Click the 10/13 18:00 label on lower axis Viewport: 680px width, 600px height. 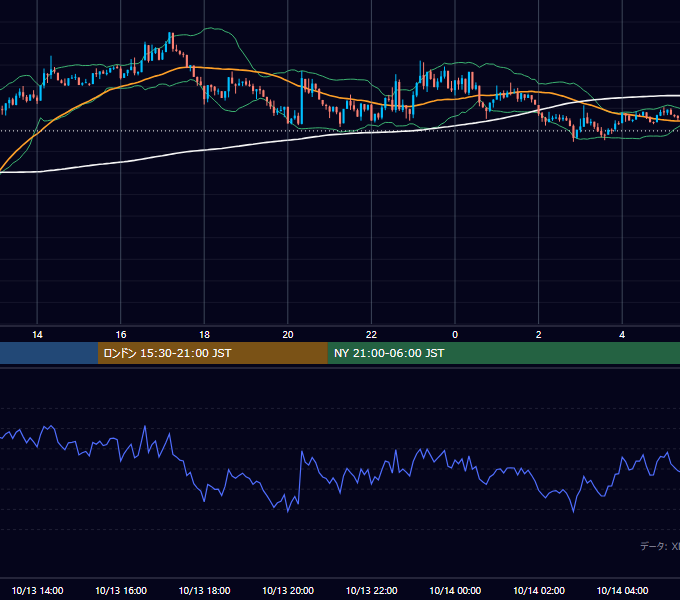click(x=204, y=590)
